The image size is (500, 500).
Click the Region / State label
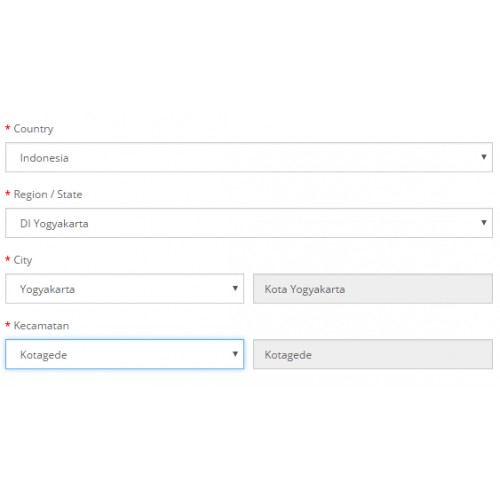pos(48,194)
